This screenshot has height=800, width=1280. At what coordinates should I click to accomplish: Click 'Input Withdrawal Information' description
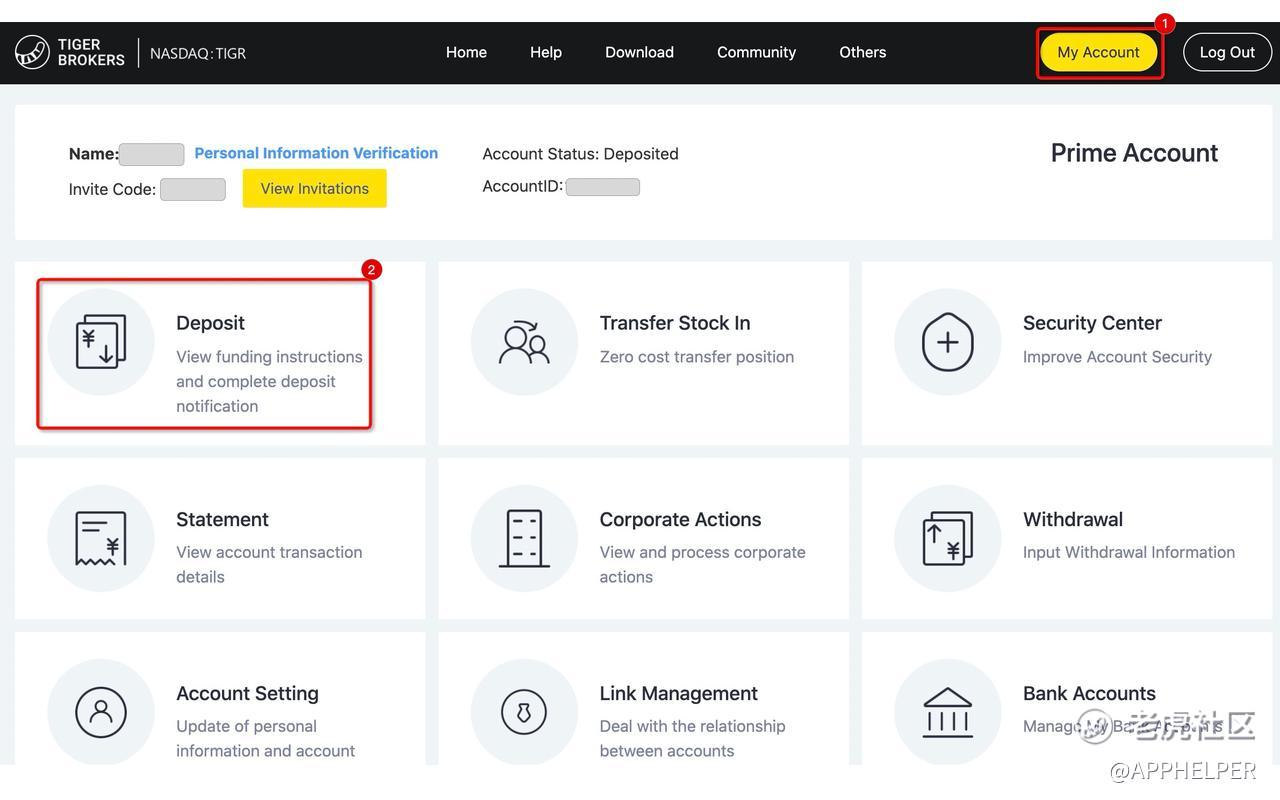click(x=1129, y=552)
